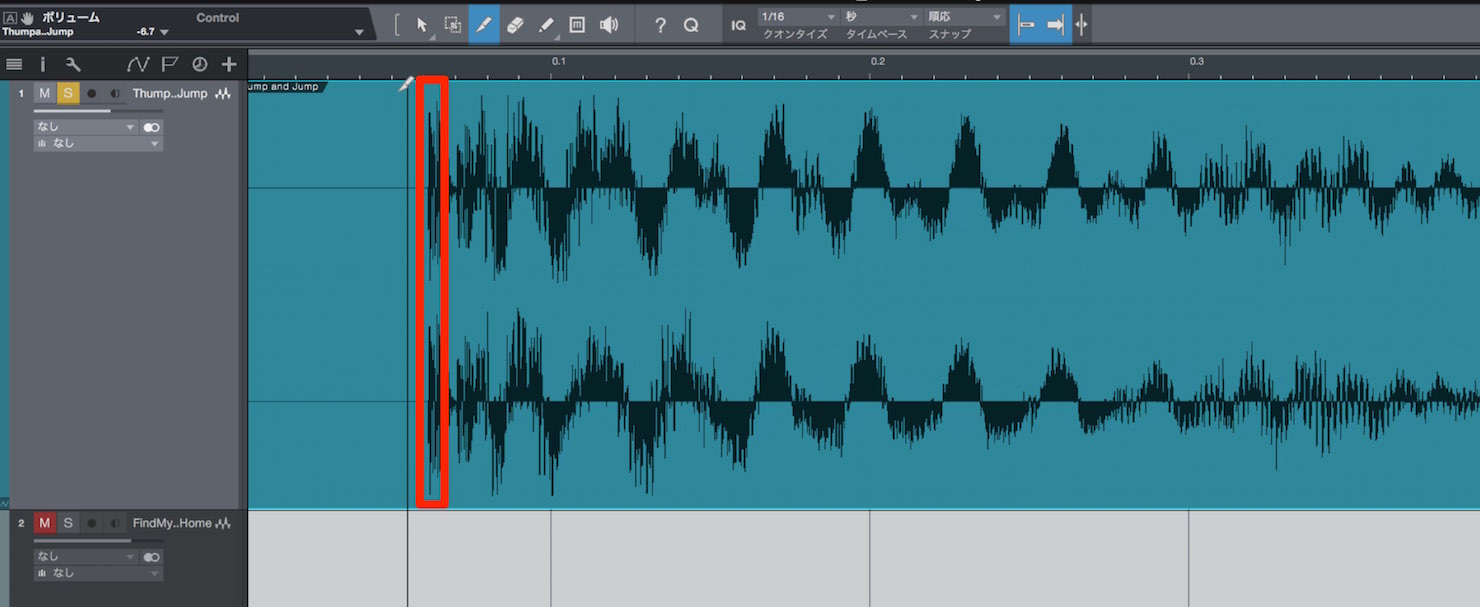Select the Listen speaker tool
This screenshot has width=1480, height=607.
(608, 25)
